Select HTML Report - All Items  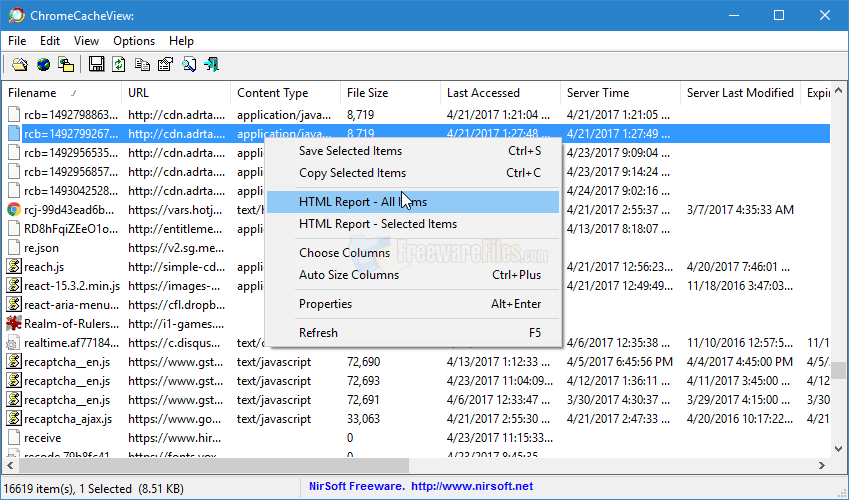[414, 202]
